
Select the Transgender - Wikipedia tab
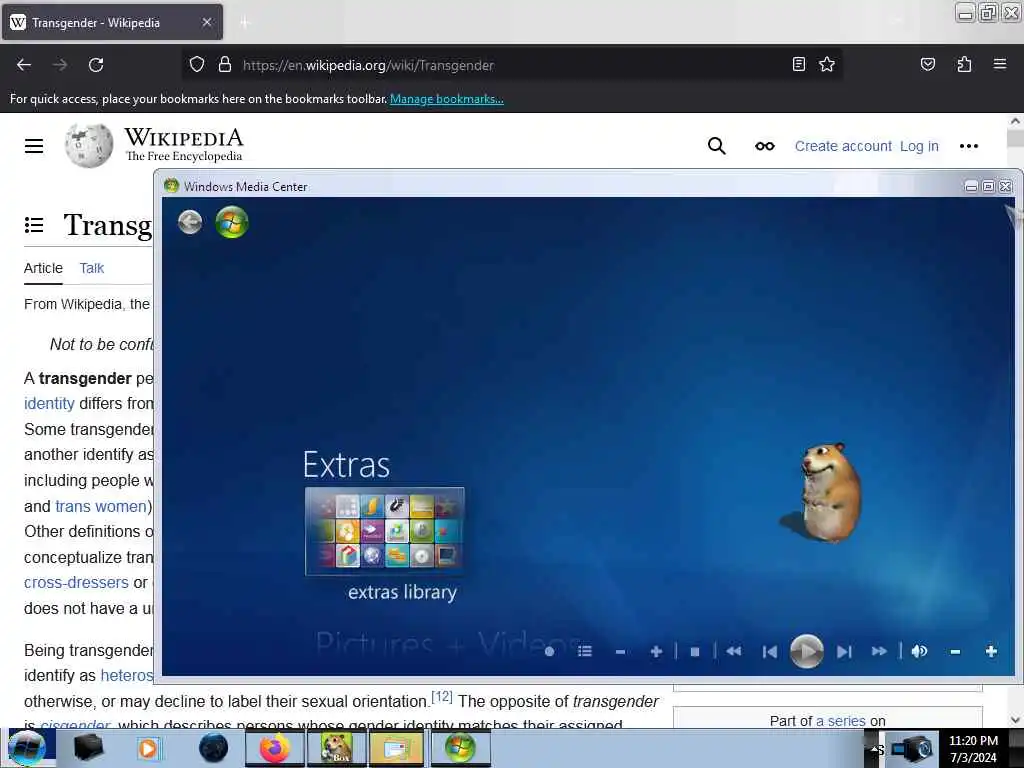(112, 22)
